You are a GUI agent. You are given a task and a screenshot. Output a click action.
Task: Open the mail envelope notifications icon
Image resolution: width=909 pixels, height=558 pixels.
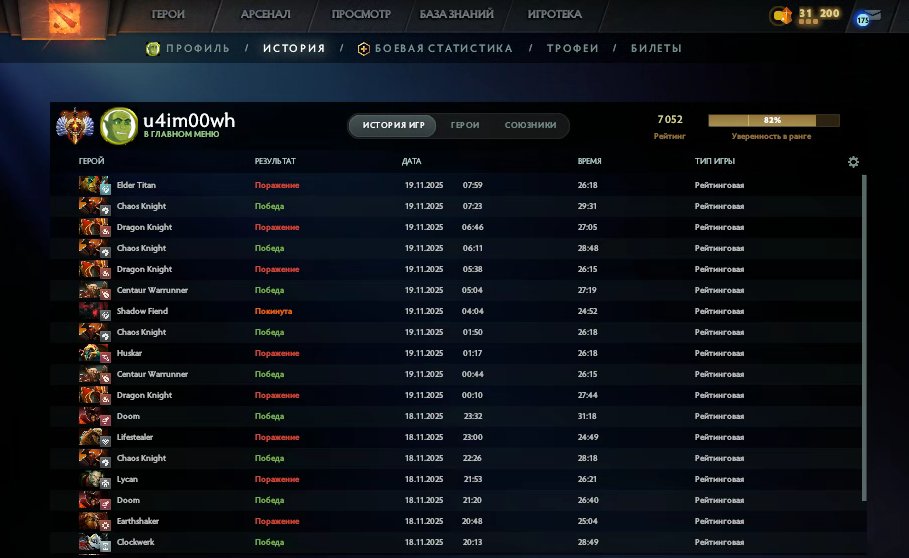click(x=873, y=15)
